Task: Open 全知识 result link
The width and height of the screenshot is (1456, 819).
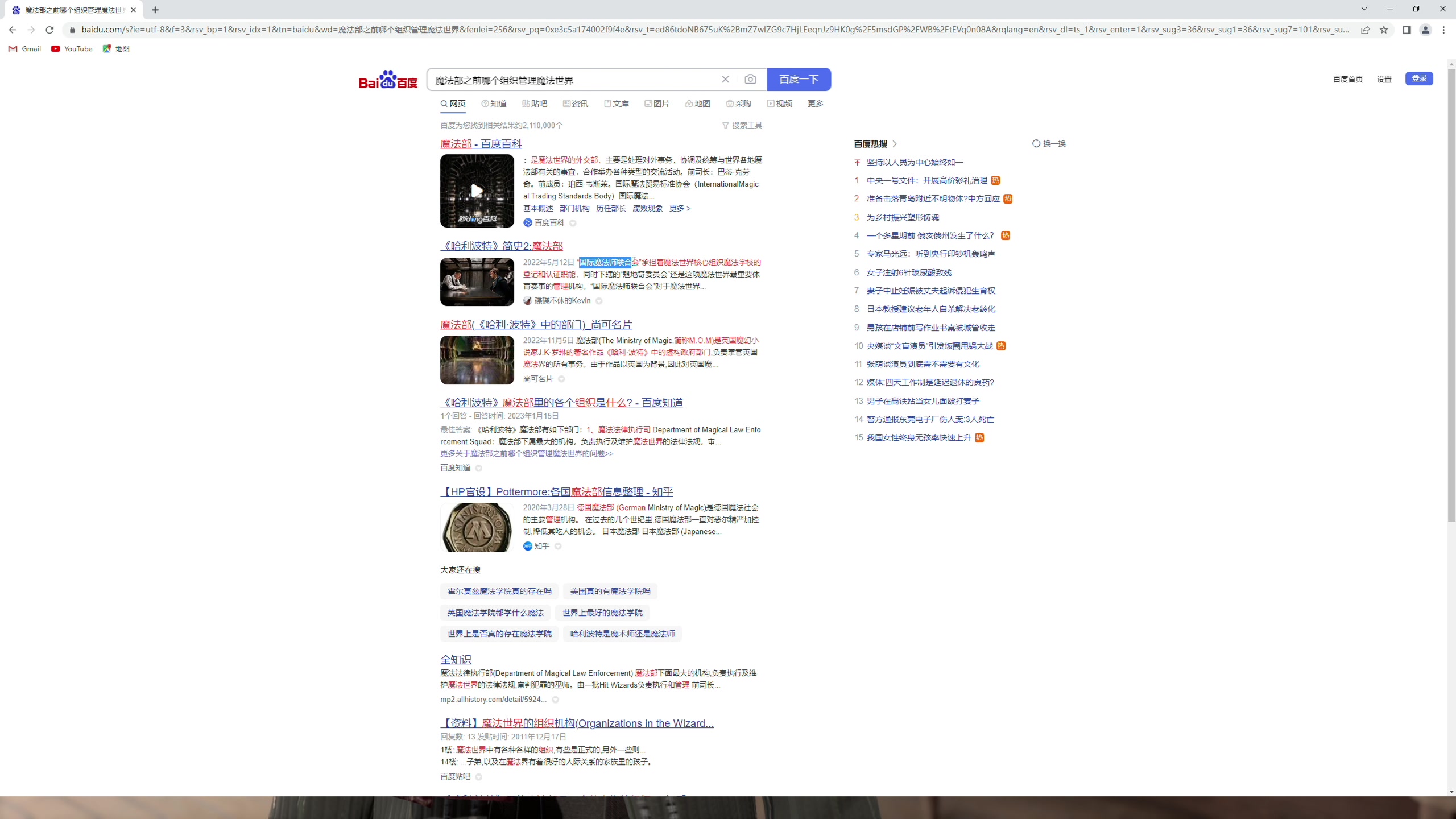Action: click(x=456, y=660)
